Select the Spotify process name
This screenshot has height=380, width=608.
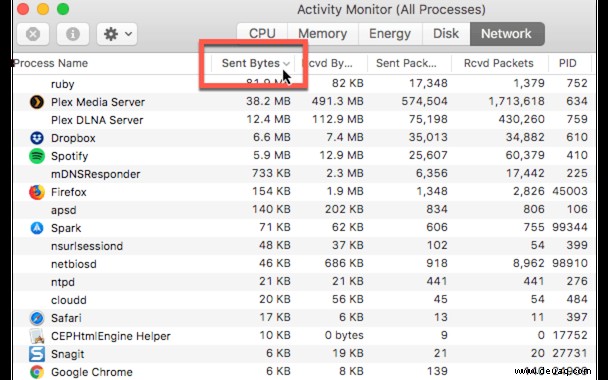(69, 156)
